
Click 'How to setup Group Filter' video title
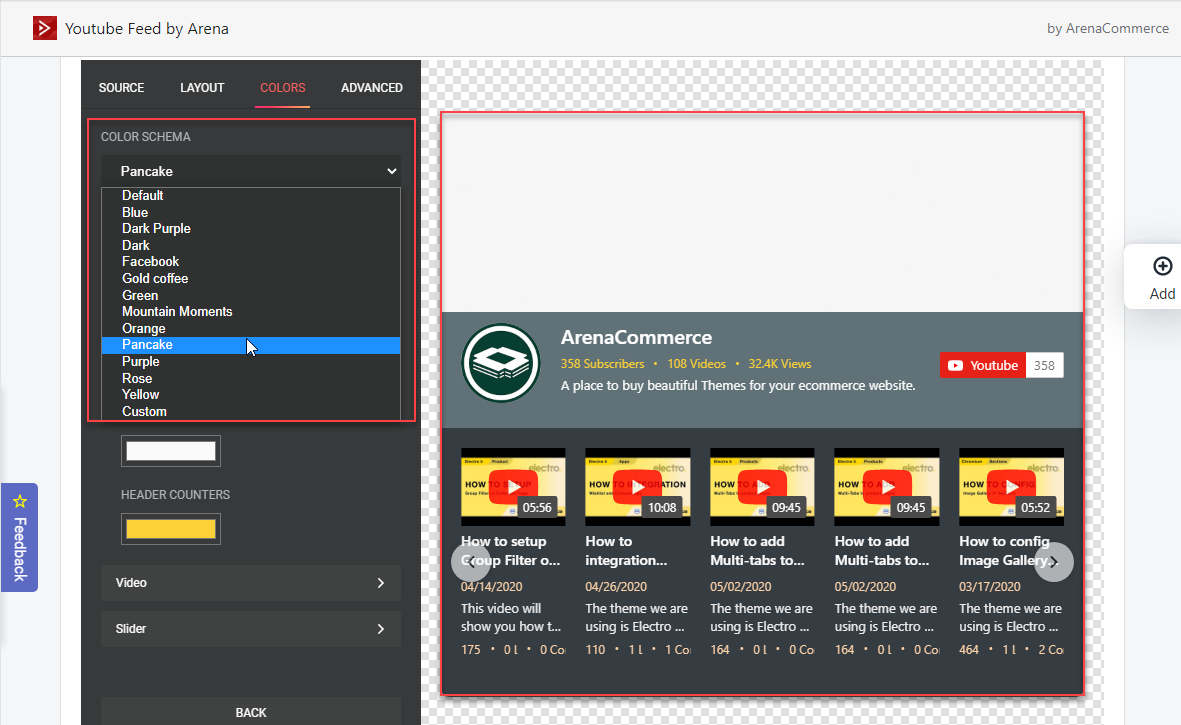point(511,550)
